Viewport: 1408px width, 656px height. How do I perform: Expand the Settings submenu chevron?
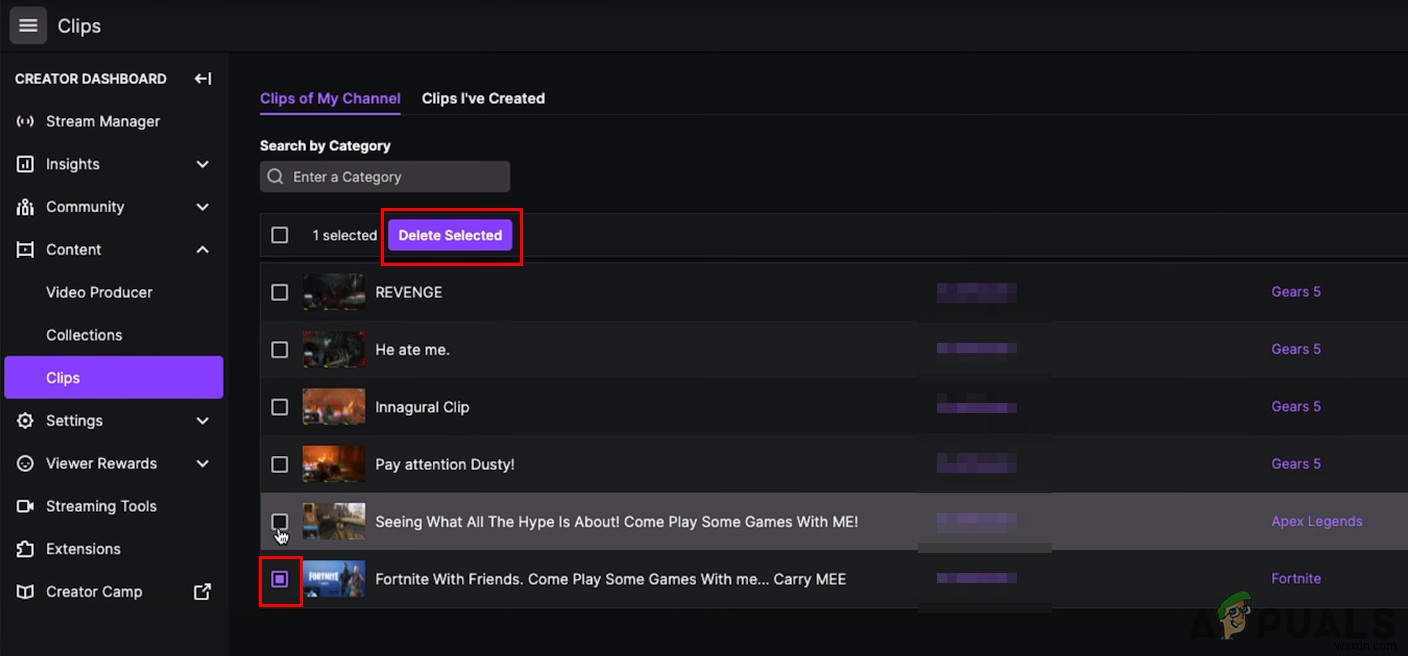pos(202,420)
